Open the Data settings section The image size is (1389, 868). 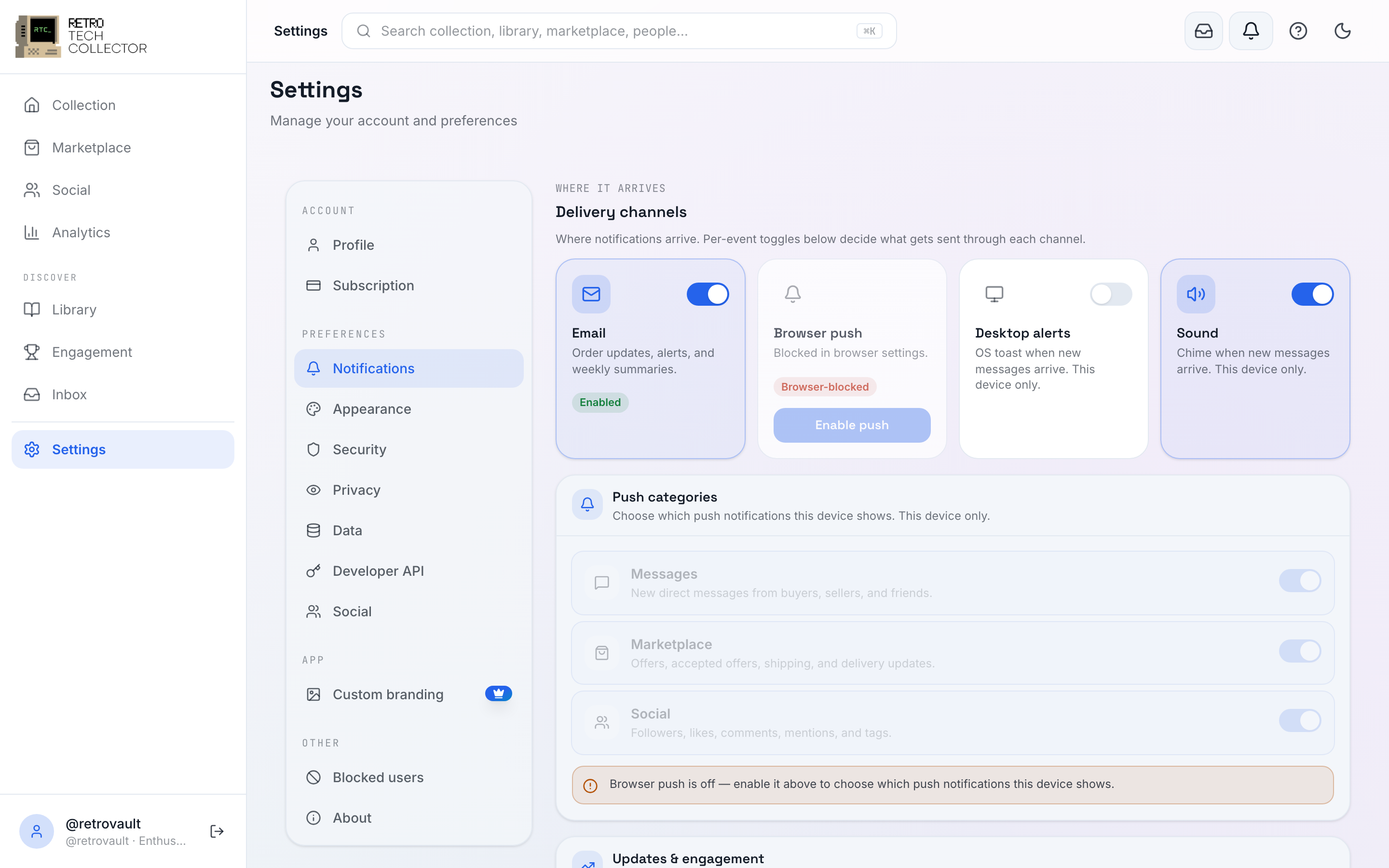click(x=409, y=530)
